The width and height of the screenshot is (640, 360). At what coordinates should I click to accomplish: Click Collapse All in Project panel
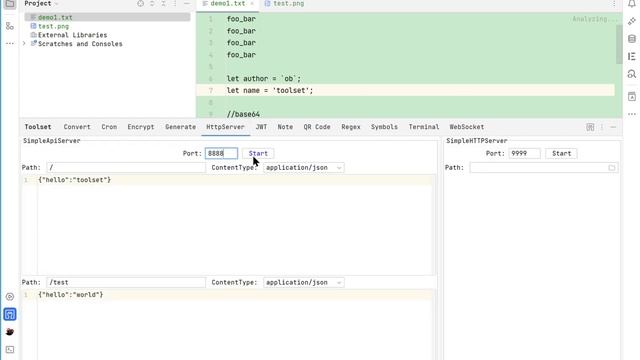coord(163,4)
